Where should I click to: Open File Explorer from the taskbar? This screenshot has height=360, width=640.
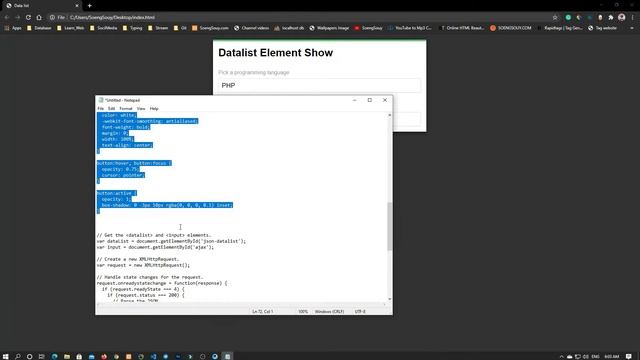click(67, 356)
